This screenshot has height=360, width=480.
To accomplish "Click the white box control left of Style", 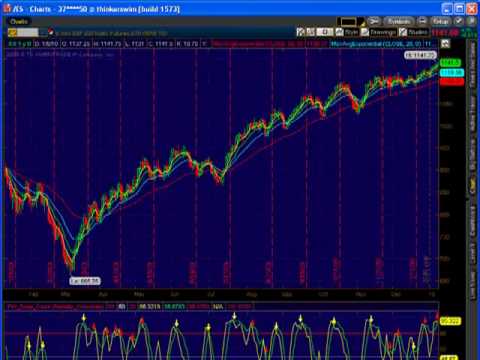I will click(325, 32).
